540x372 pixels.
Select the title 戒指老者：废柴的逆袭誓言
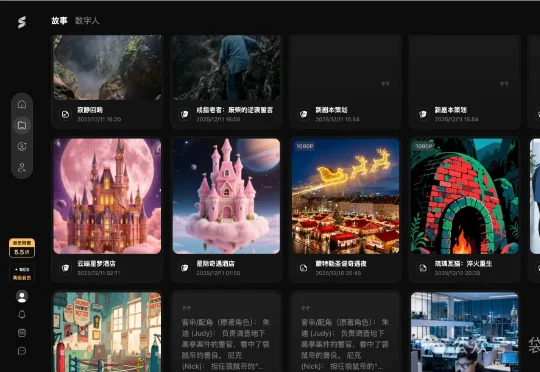coord(235,110)
